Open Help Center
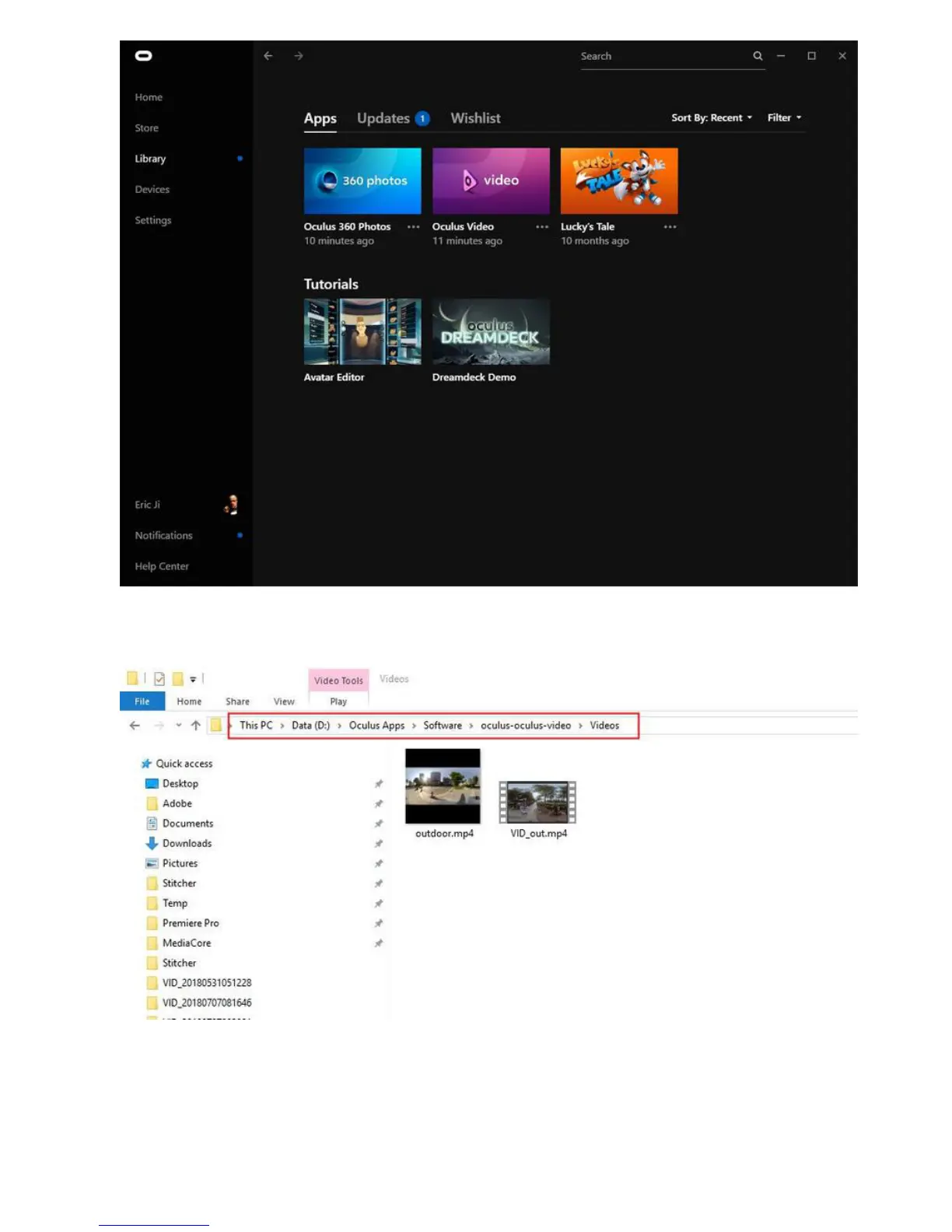The image size is (952, 1232). 162,566
